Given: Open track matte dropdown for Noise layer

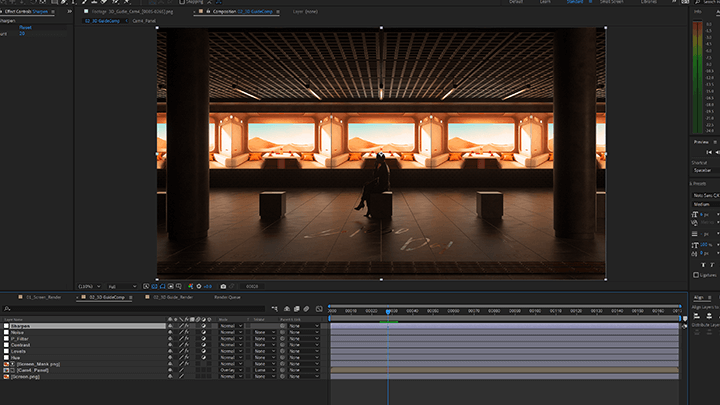Looking at the screenshot, I should click(264, 332).
